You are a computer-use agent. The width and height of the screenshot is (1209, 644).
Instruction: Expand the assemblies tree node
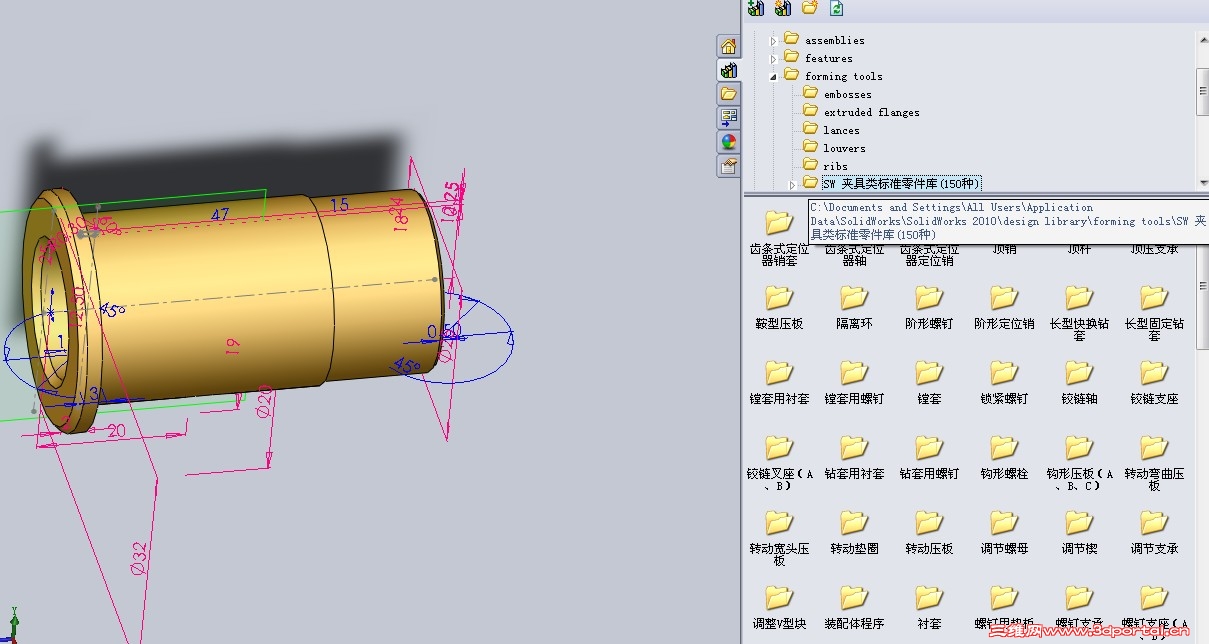(773, 41)
